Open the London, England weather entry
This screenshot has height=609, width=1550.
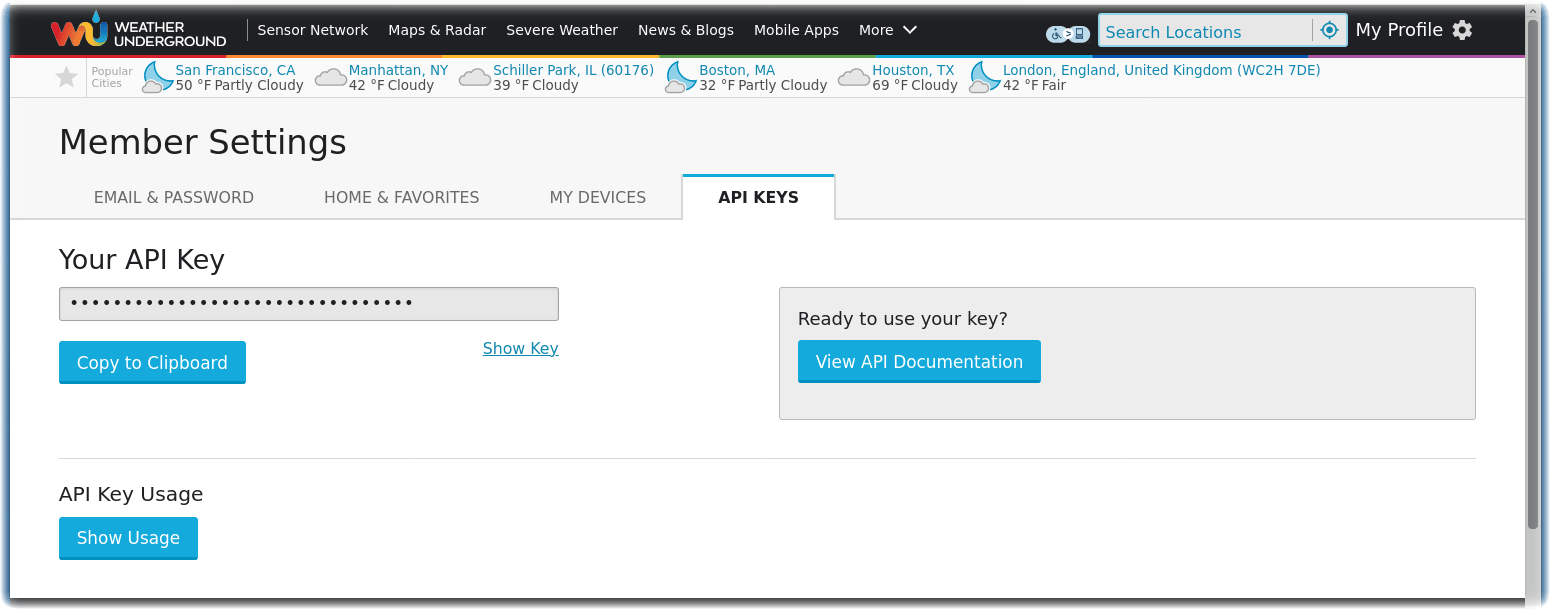1160,70
